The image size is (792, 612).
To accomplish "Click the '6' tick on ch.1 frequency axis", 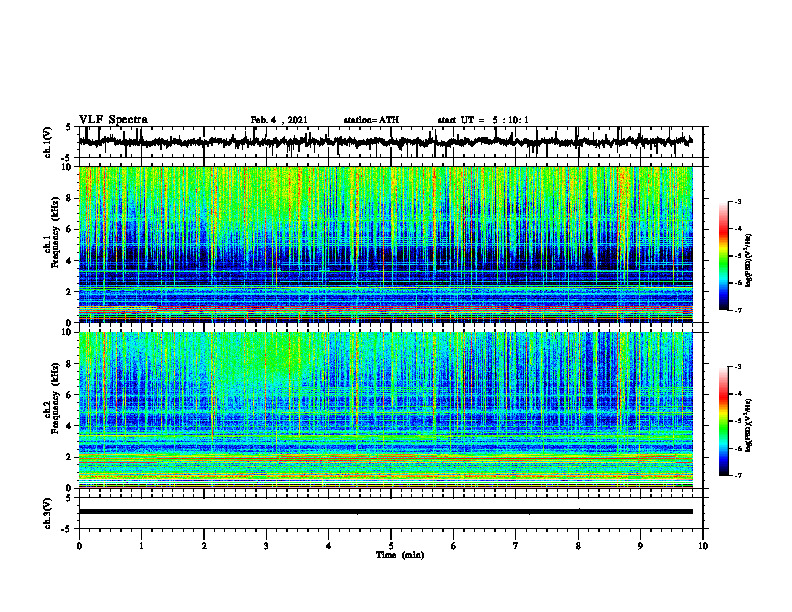I will 69,229.
